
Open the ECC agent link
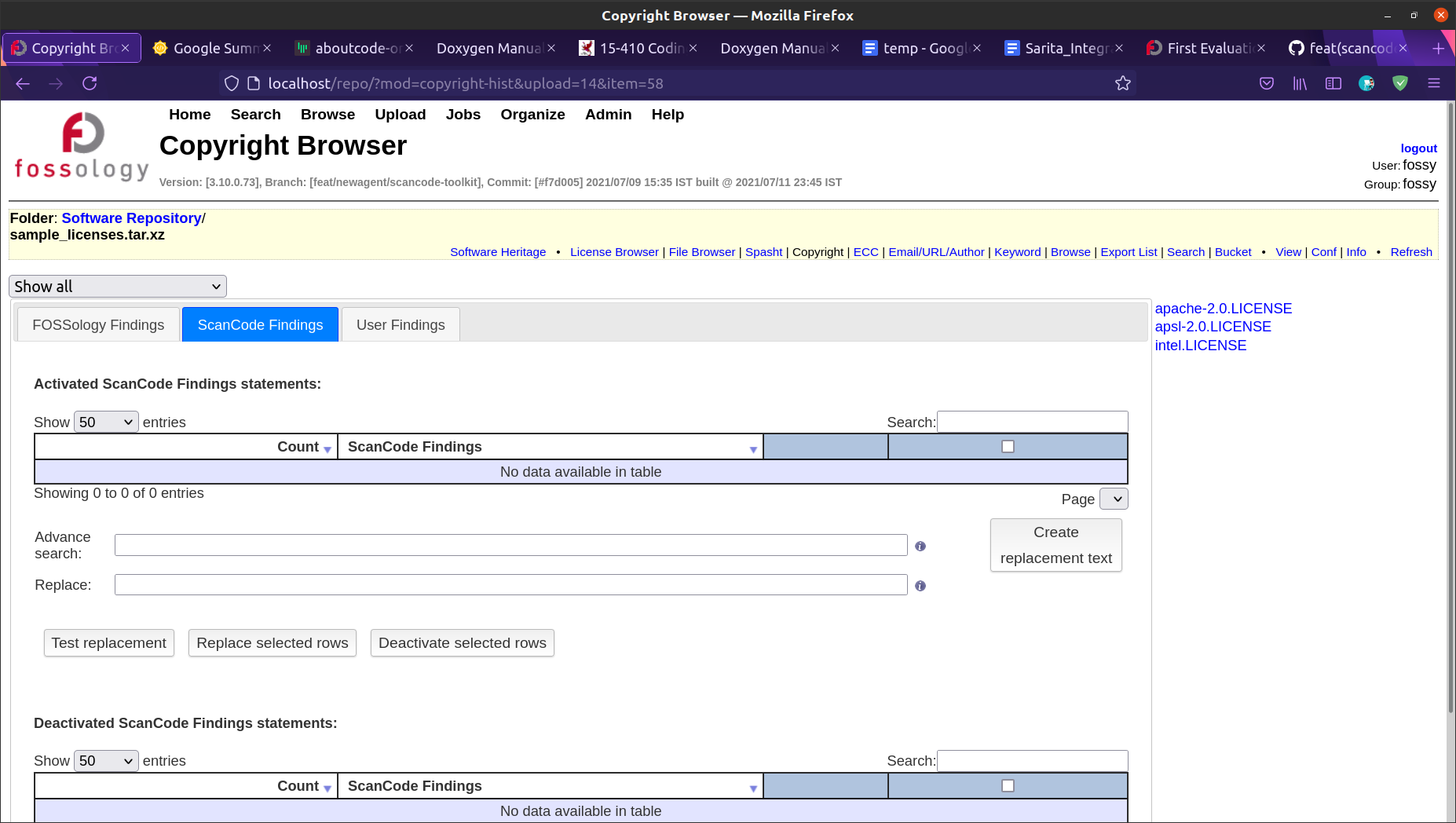[865, 252]
